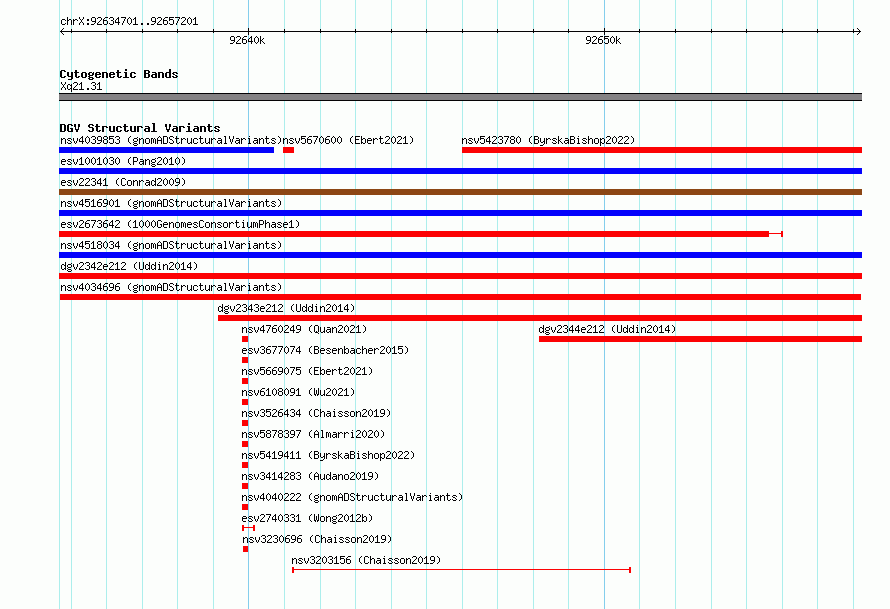Click the nsv4034696 gnomADStructuralVariants label

(x=171, y=287)
